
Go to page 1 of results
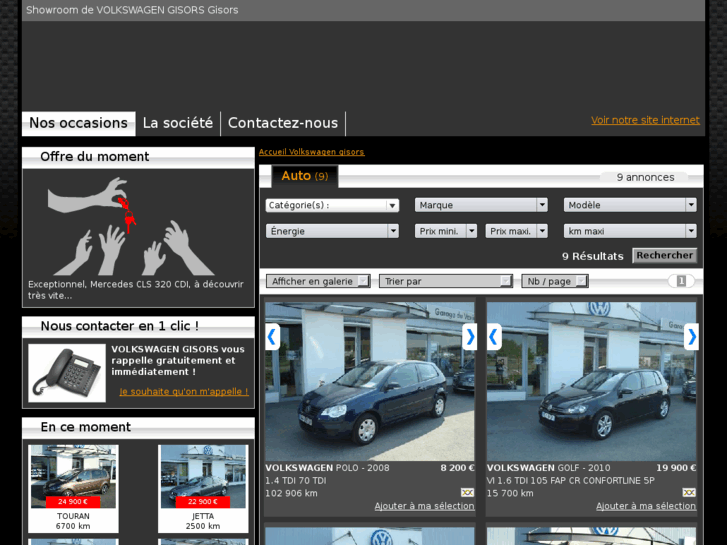pos(681,281)
